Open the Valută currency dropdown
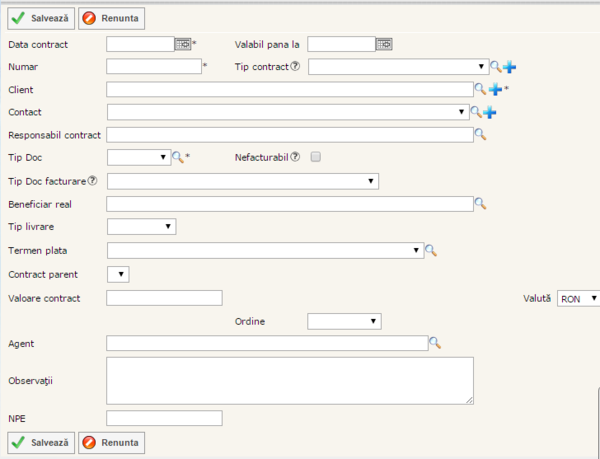The width and height of the screenshot is (600, 459). [x=578, y=298]
